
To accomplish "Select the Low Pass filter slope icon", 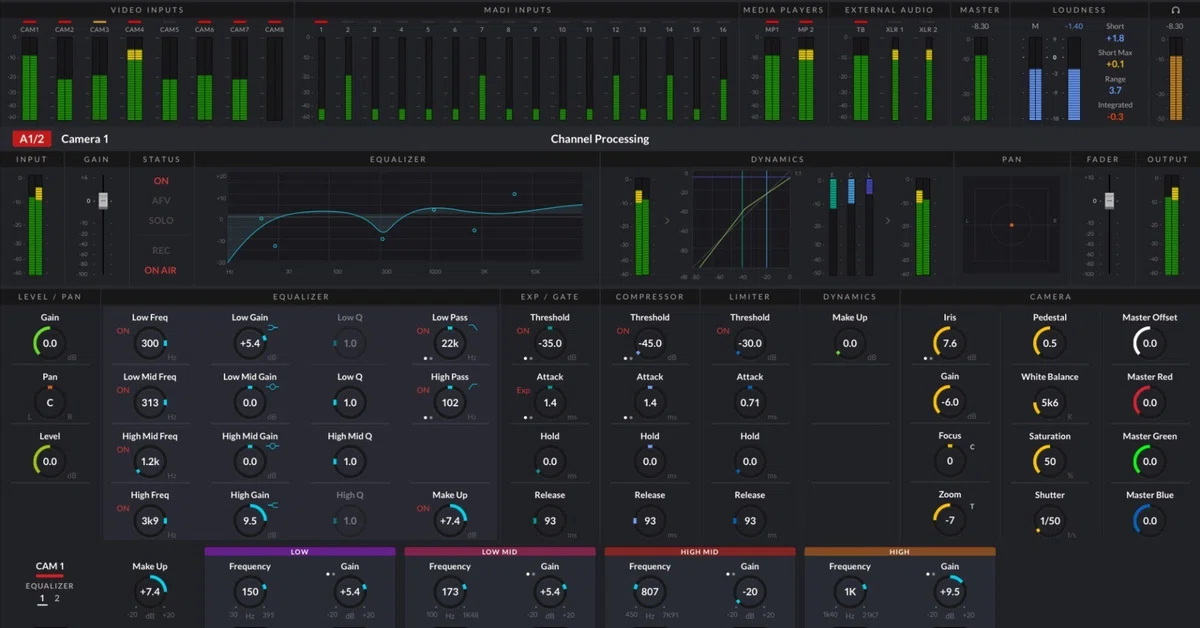I will tap(474, 327).
